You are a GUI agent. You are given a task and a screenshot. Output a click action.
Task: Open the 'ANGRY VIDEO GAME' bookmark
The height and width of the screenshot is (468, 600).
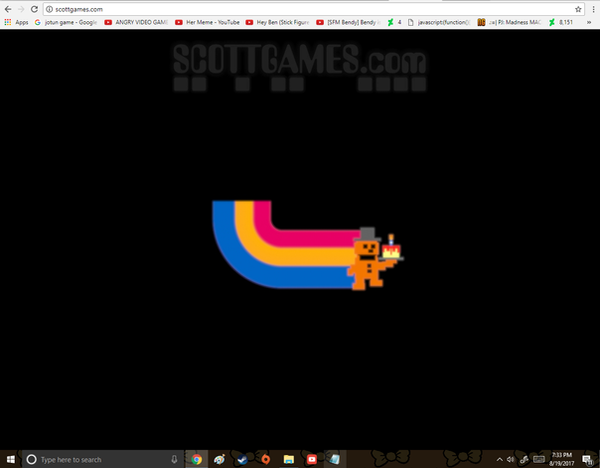pyautogui.click(x=136, y=22)
